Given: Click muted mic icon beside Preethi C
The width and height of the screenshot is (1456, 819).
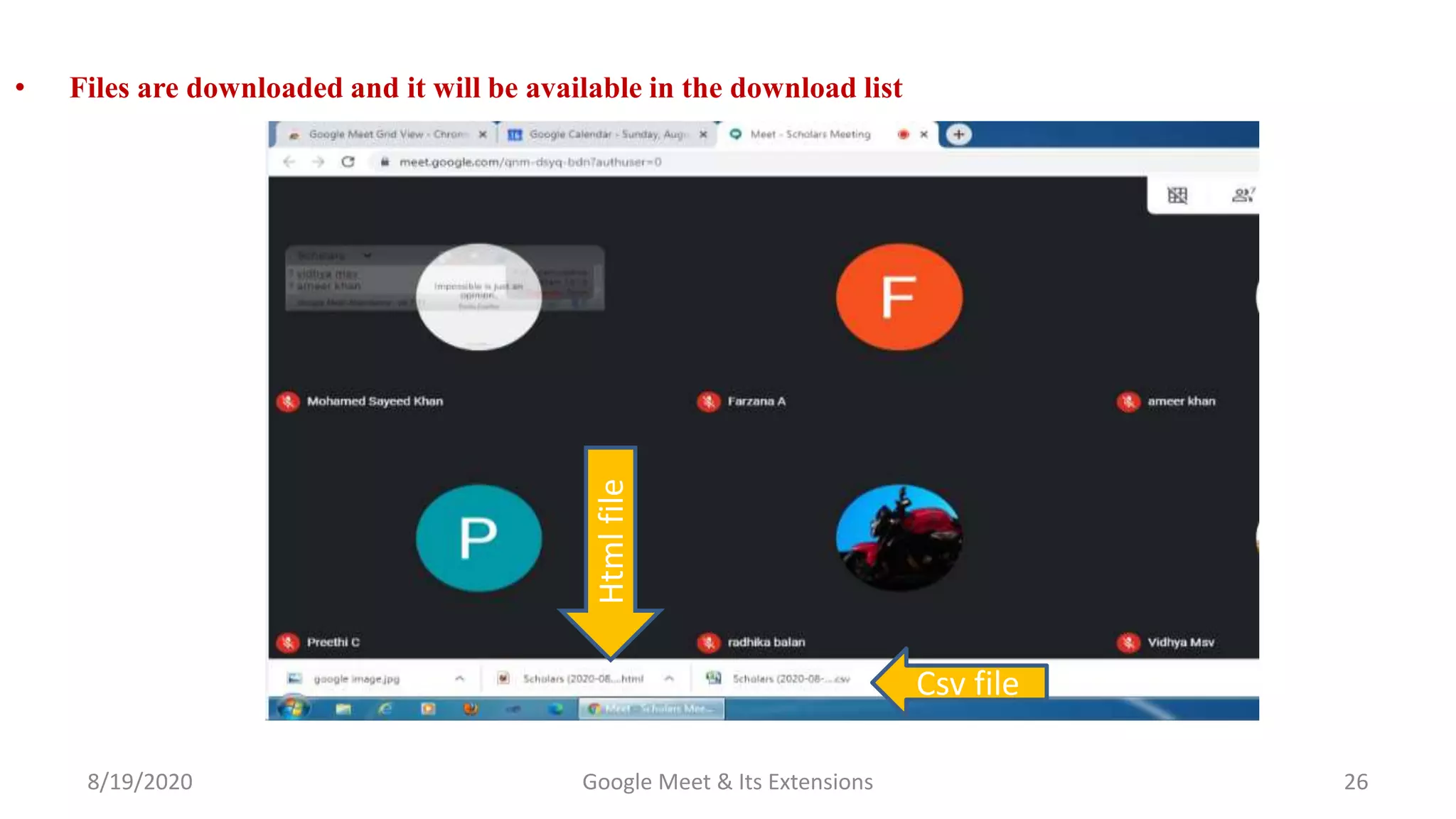Looking at the screenshot, I should (x=288, y=643).
